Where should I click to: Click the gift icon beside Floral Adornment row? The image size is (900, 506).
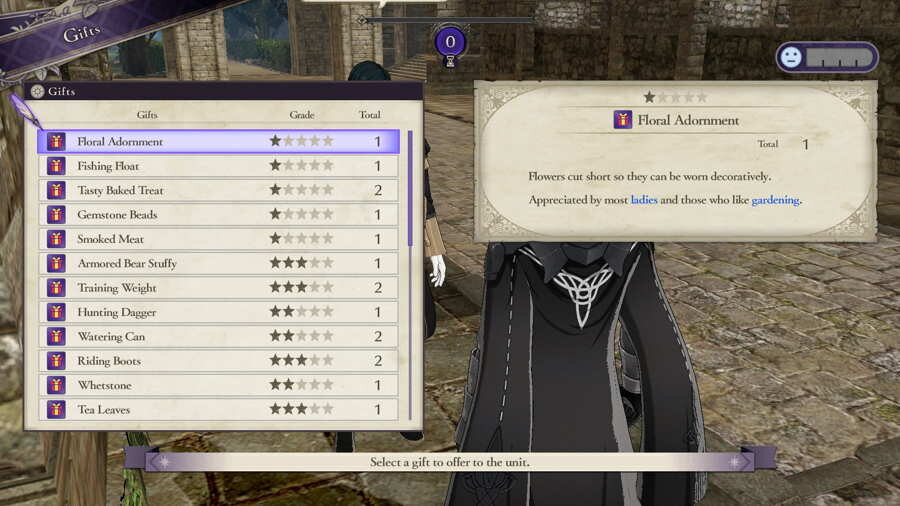(56, 141)
